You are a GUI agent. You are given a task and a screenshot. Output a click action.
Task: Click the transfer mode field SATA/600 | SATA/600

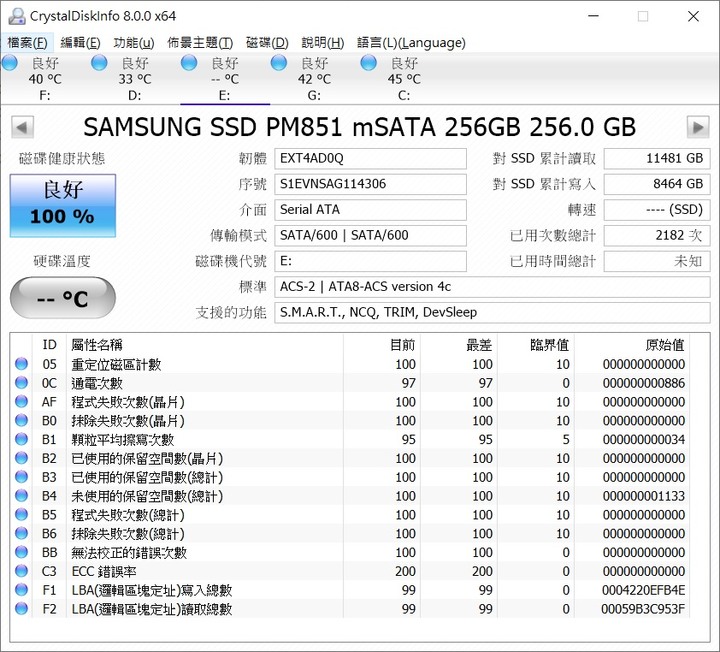point(370,236)
